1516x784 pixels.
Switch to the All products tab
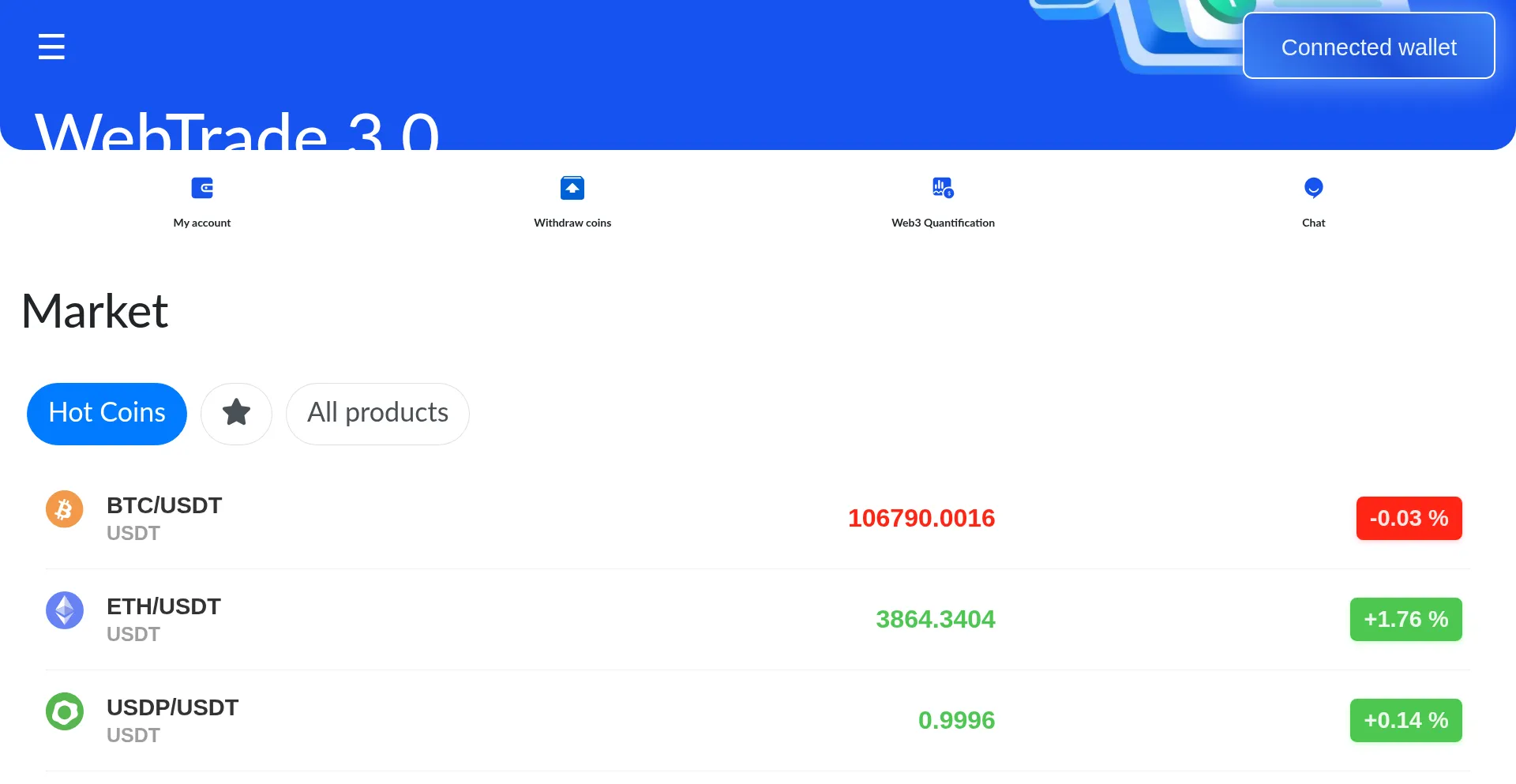point(377,413)
